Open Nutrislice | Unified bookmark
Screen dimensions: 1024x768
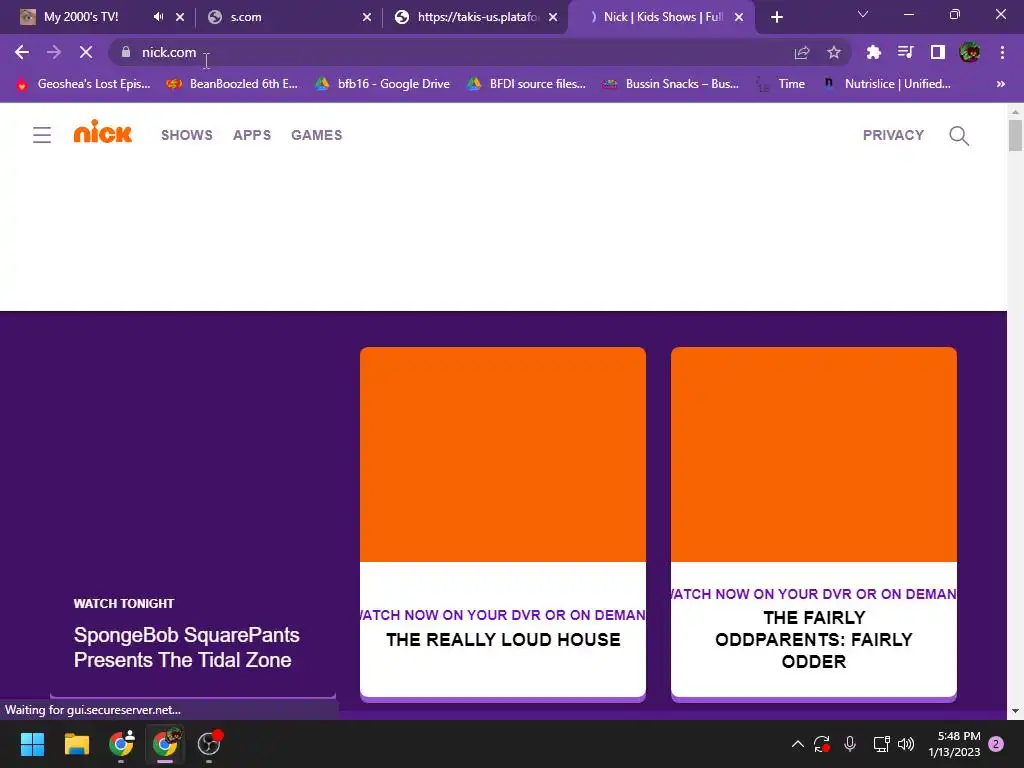pyautogui.click(x=887, y=84)
